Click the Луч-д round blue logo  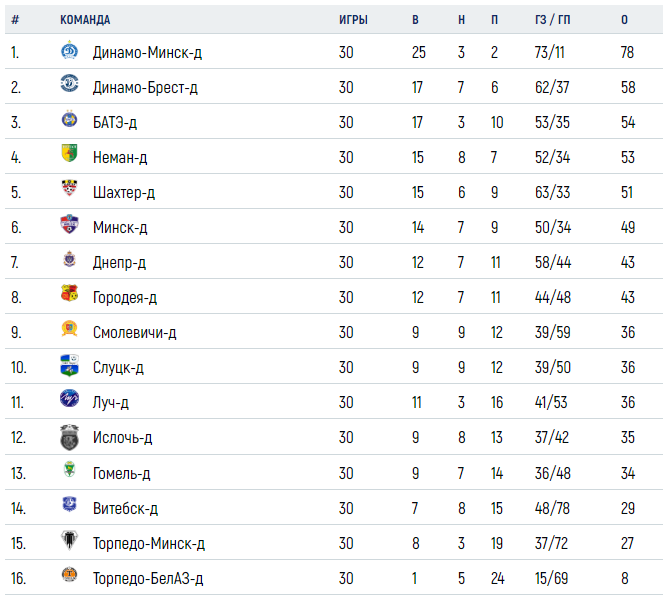pyautogui.click(x=69, y=398)
